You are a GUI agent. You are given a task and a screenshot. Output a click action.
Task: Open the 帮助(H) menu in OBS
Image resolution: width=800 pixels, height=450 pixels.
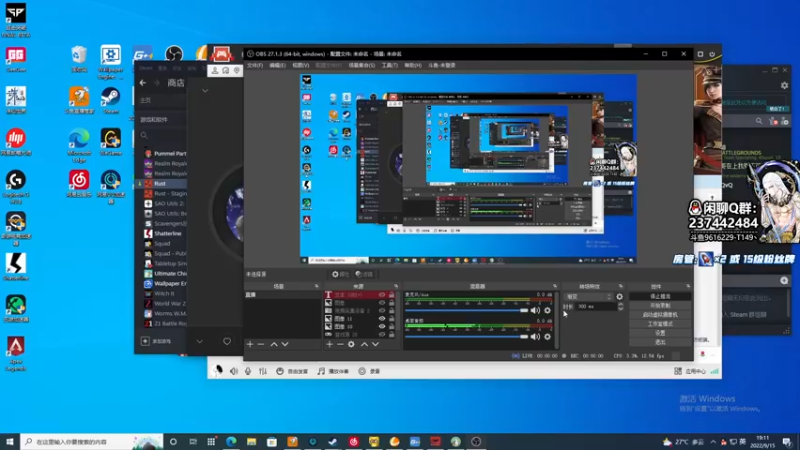pyautogui.click(x=413, y=65)
